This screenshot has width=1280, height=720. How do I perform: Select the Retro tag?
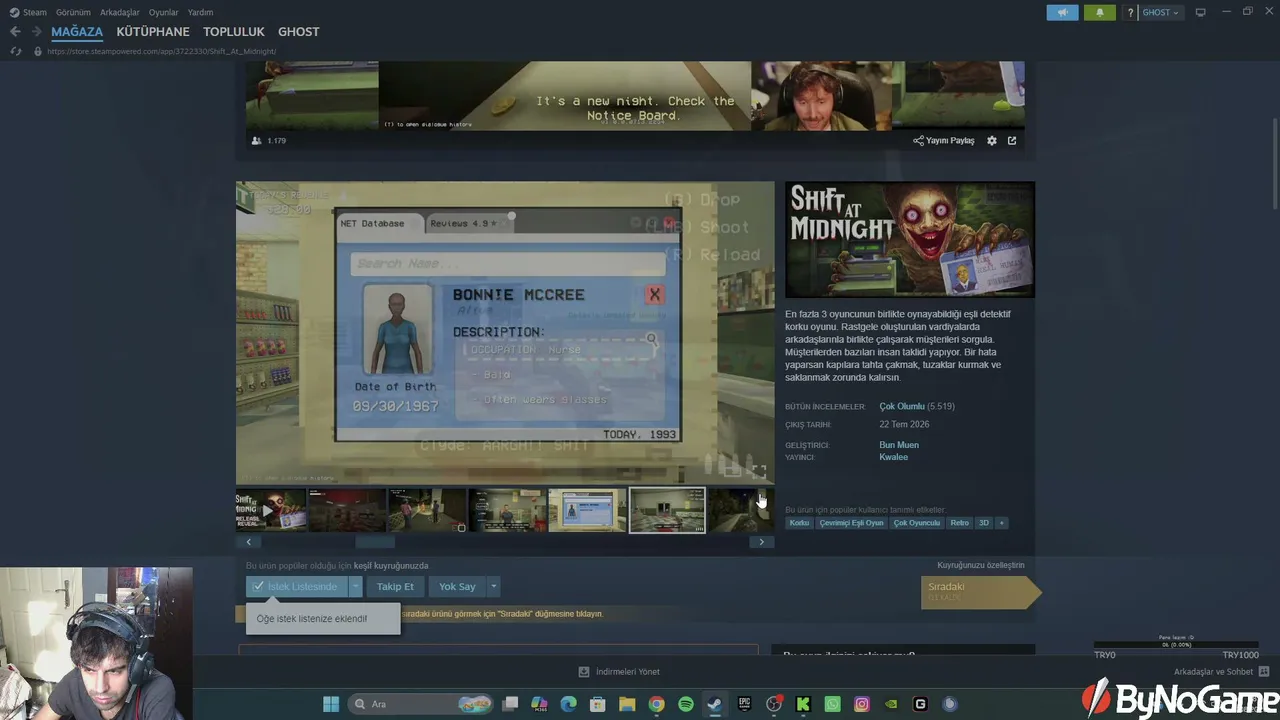(x=960, y=523)
